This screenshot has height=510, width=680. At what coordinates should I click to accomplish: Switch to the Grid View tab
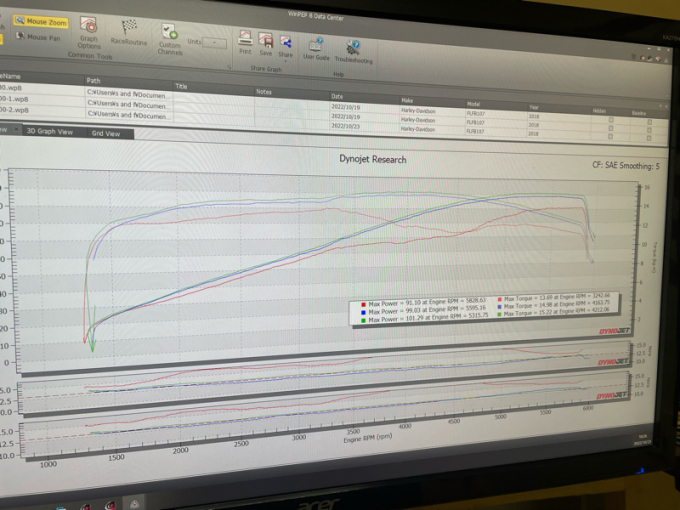point(106,134)
